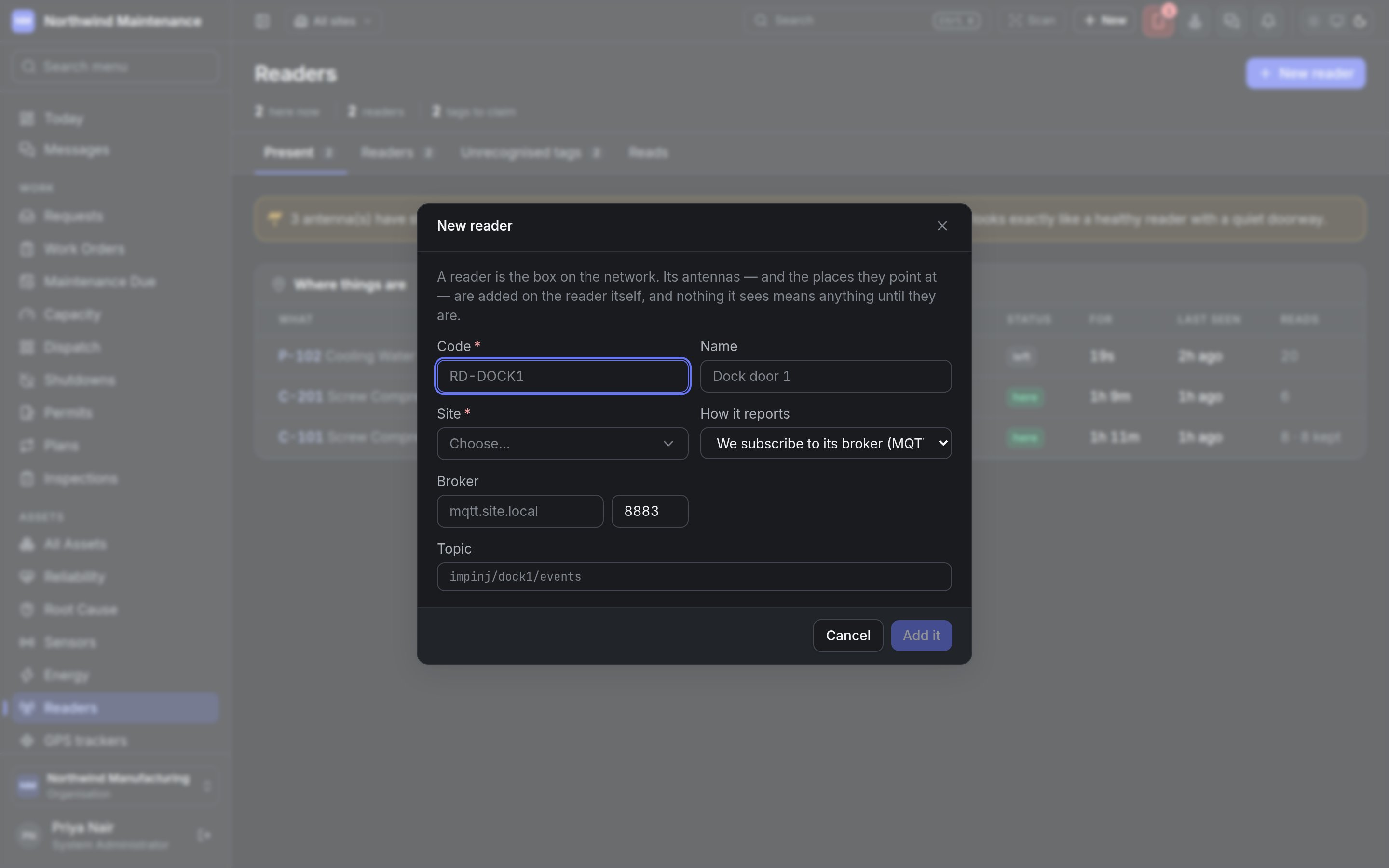Image resolution: width=1389 pixels, height=868 pixels.
Task: Go to Requests in the sidebar
Action: (x=115, y=217)
